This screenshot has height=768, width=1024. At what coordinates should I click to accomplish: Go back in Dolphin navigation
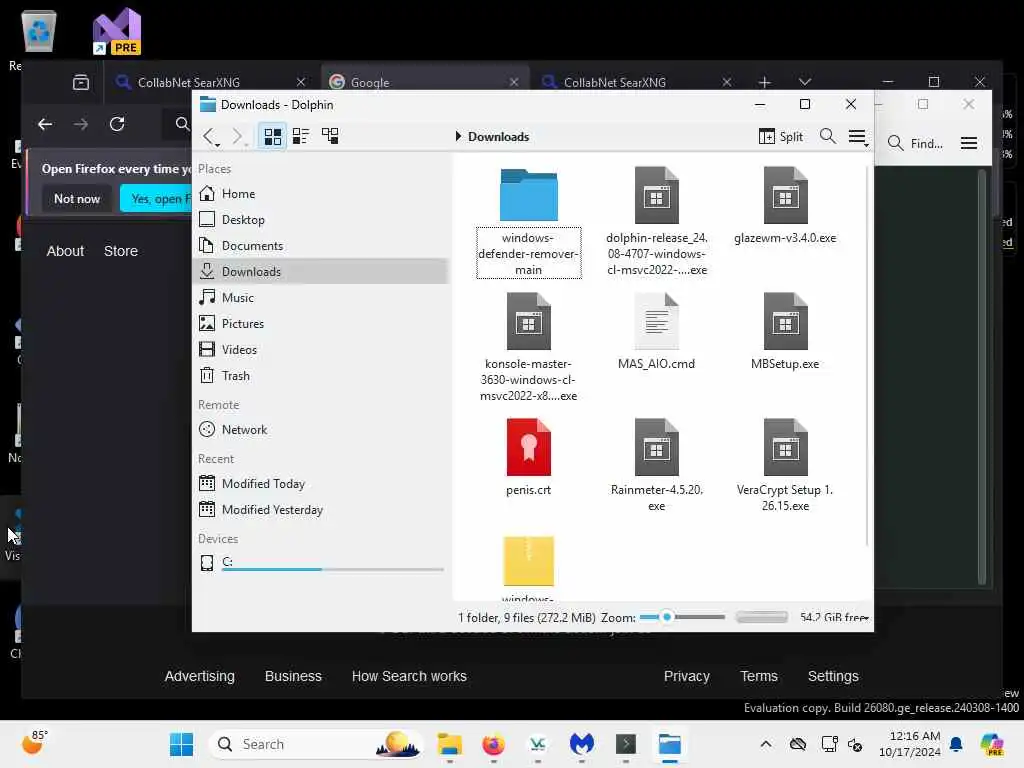(x=210, y=136)
